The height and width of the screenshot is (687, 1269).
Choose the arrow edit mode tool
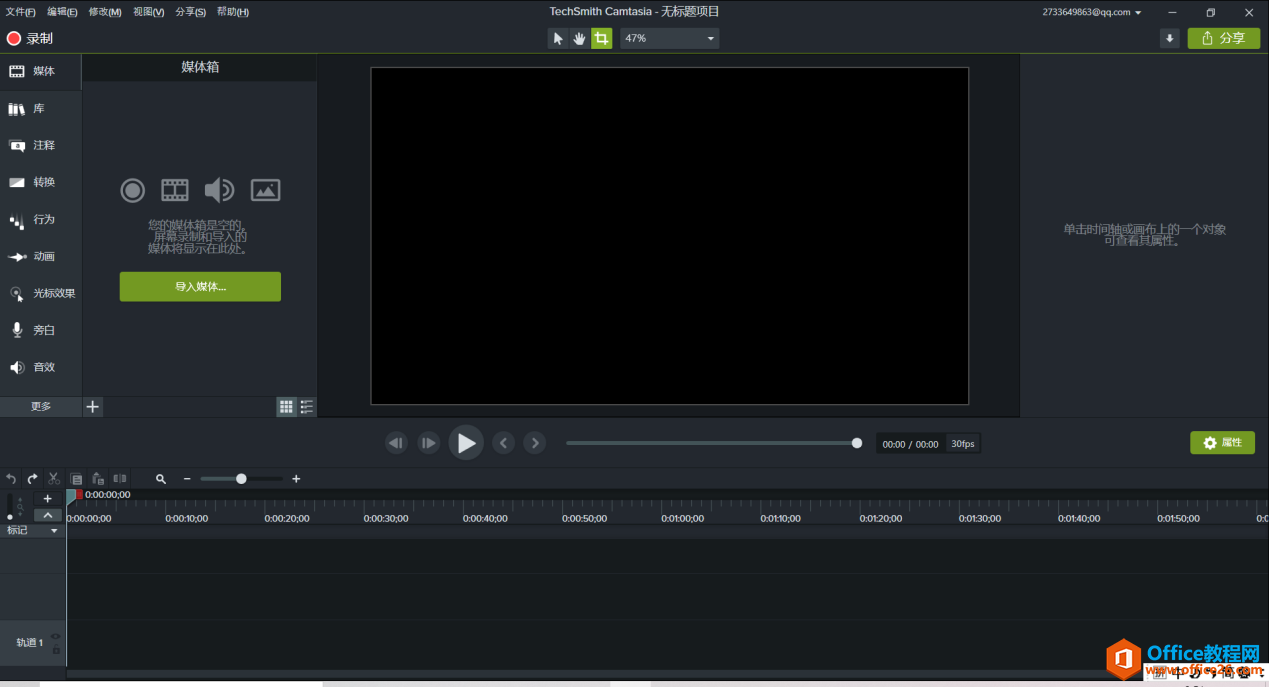tap(558, 38)
